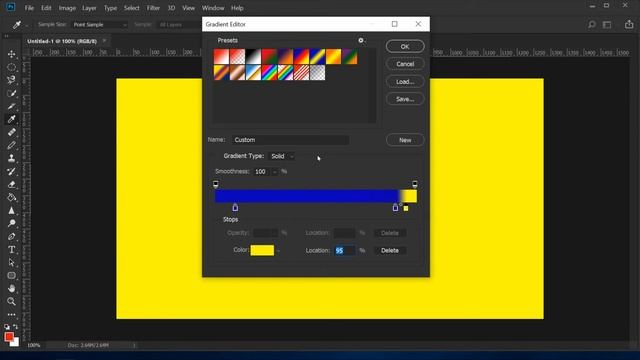Screen dimensions: 640x360
Task: Choose the transparent checkerboard gradient preset
Action: 318,73
